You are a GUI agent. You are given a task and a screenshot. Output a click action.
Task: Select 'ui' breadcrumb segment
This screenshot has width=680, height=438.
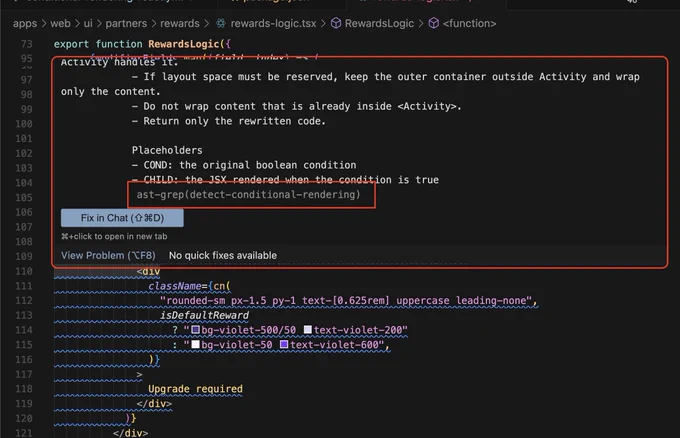(x=88, y=23)
